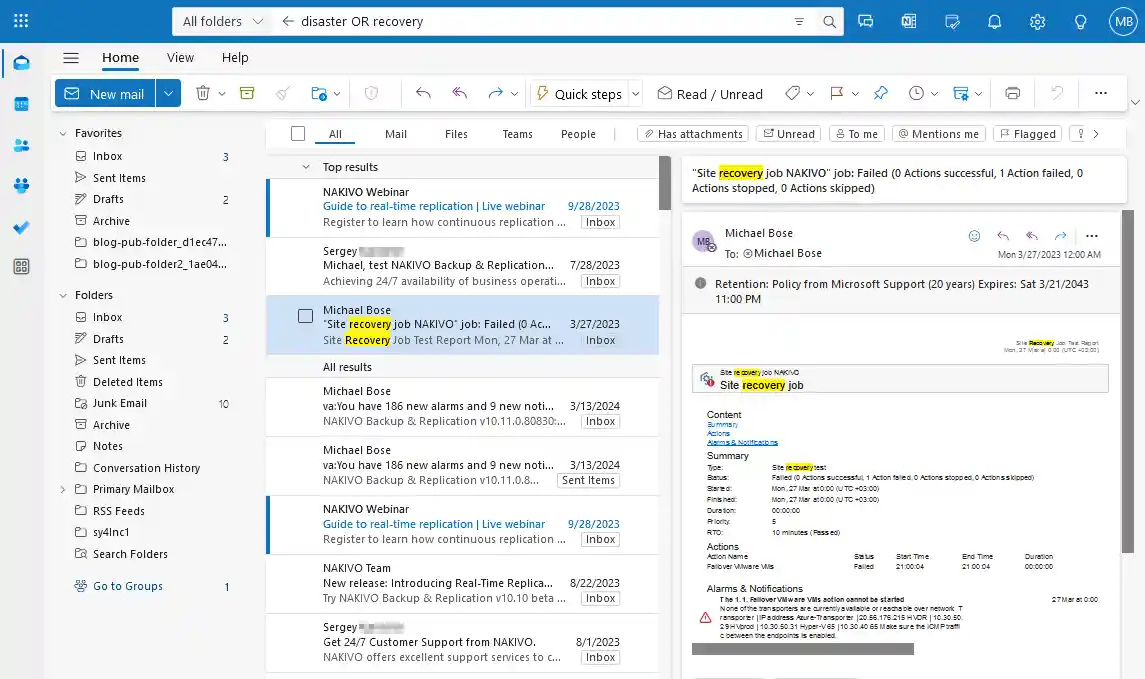The image size is (1145, 679).
Task: Collapse the Favorites section
Action: (x=63, y=133)
